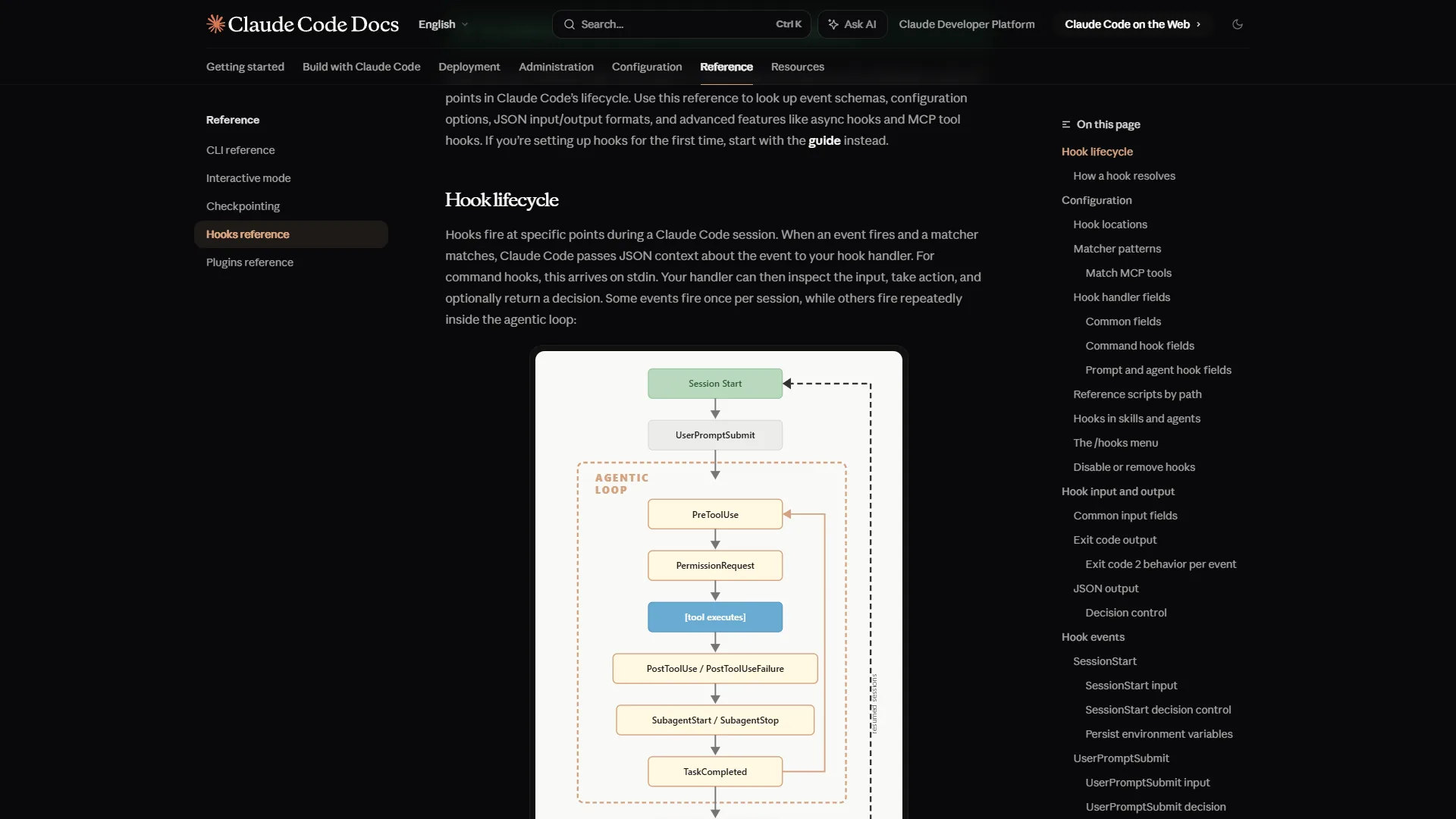Jump to How a hook resolves section
This screenshot has height=819, width=1456.
(1124, 176)
